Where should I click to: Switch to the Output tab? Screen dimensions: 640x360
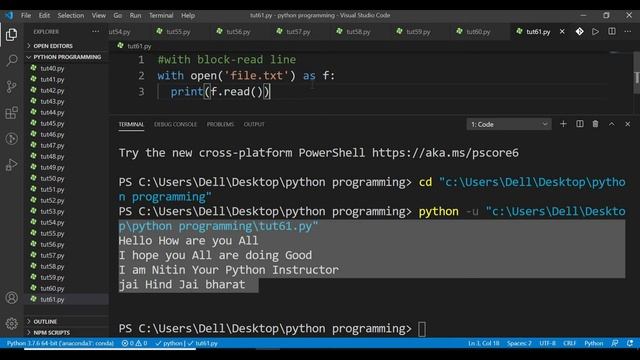pyautogui.click(x=254, y=124)
